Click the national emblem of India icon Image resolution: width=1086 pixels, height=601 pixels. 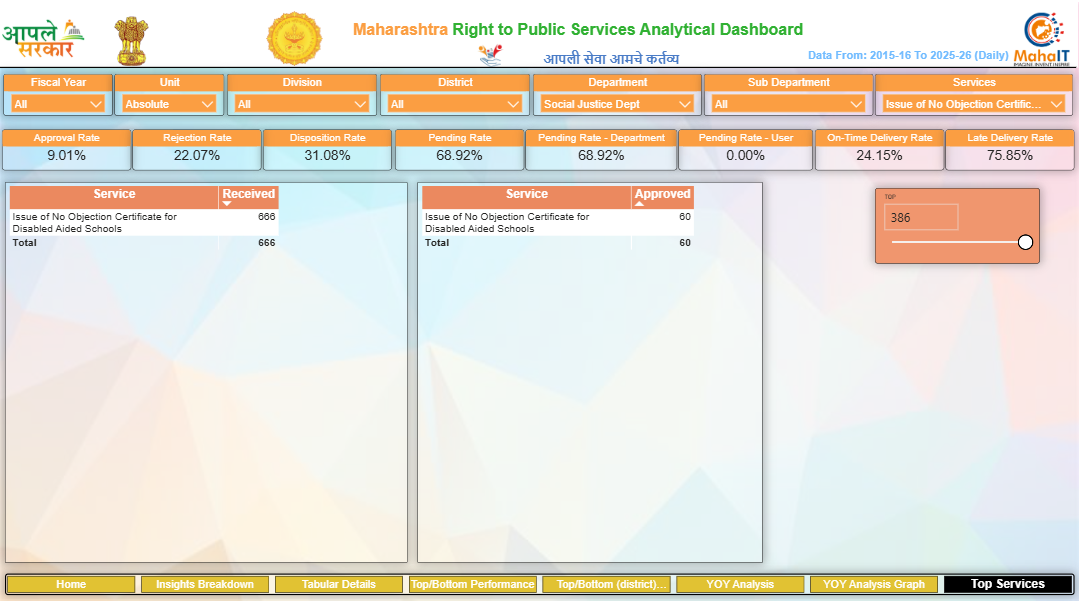(130, 39)
